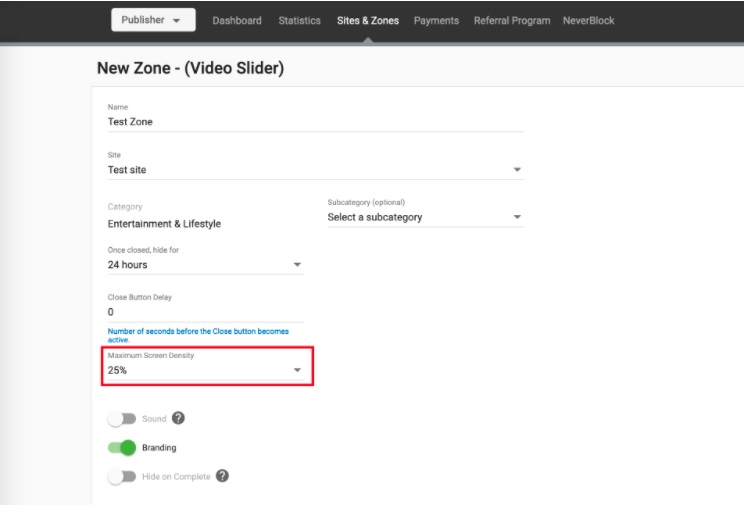Disable the Branding toggle
Viewport: 744px width, 517px height.
(x=121, y=447)
